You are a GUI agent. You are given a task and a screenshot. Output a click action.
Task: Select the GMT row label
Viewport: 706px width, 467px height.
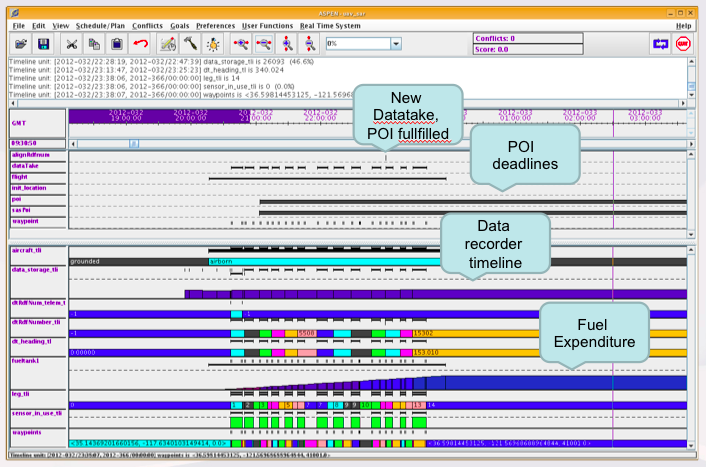(x=38, y=123)
